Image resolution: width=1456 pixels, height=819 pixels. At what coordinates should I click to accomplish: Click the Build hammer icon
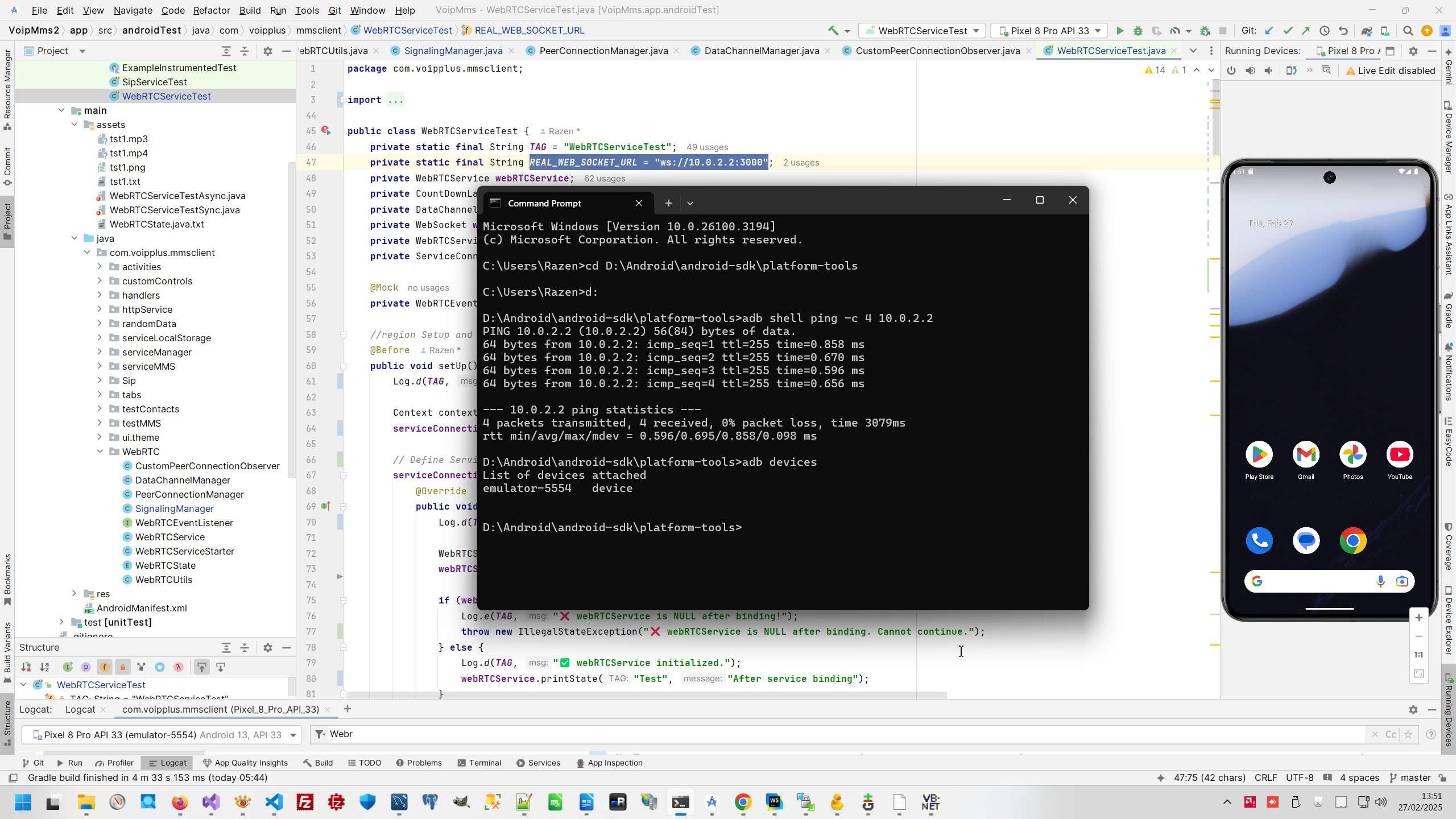833,31
